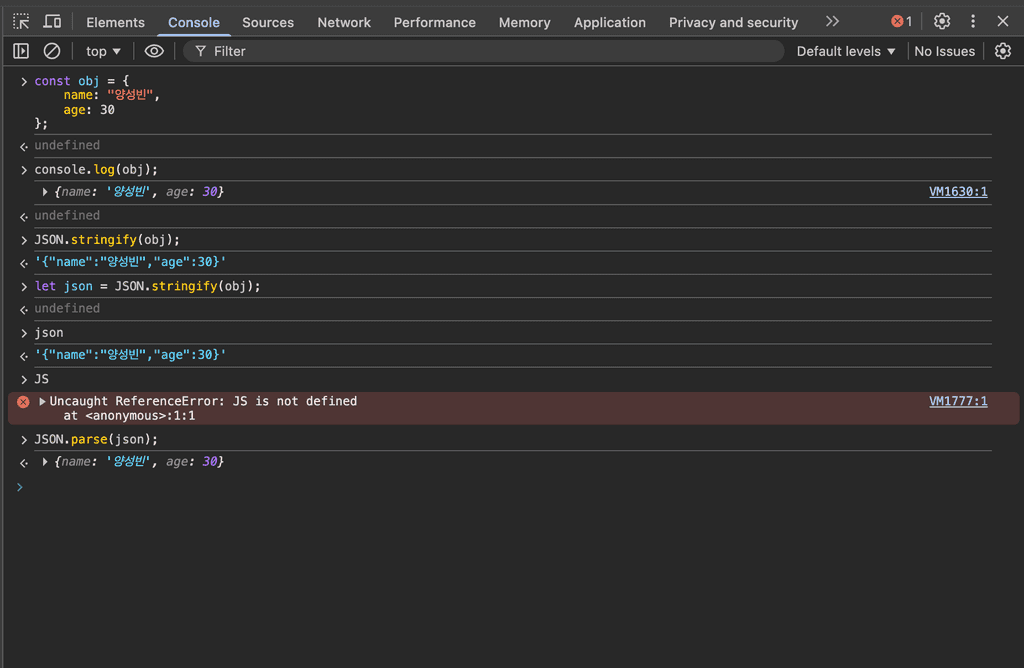Open the three-dot customize DevTools menu
Screen dimensions: 1024x668
973,21
